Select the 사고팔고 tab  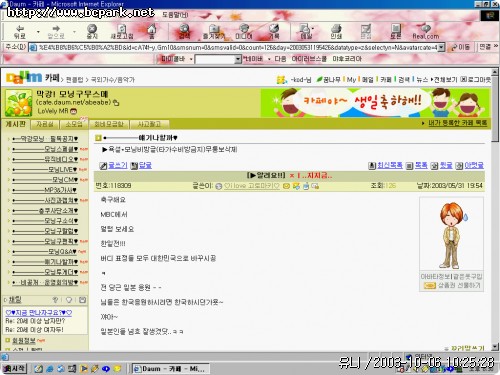(x=149, y=124)
